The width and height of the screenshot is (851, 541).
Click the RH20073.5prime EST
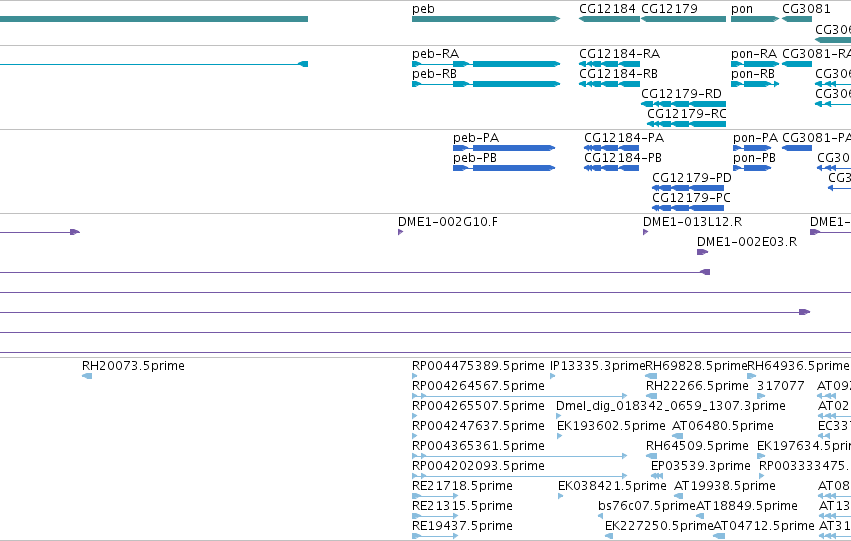coord(87,376)
